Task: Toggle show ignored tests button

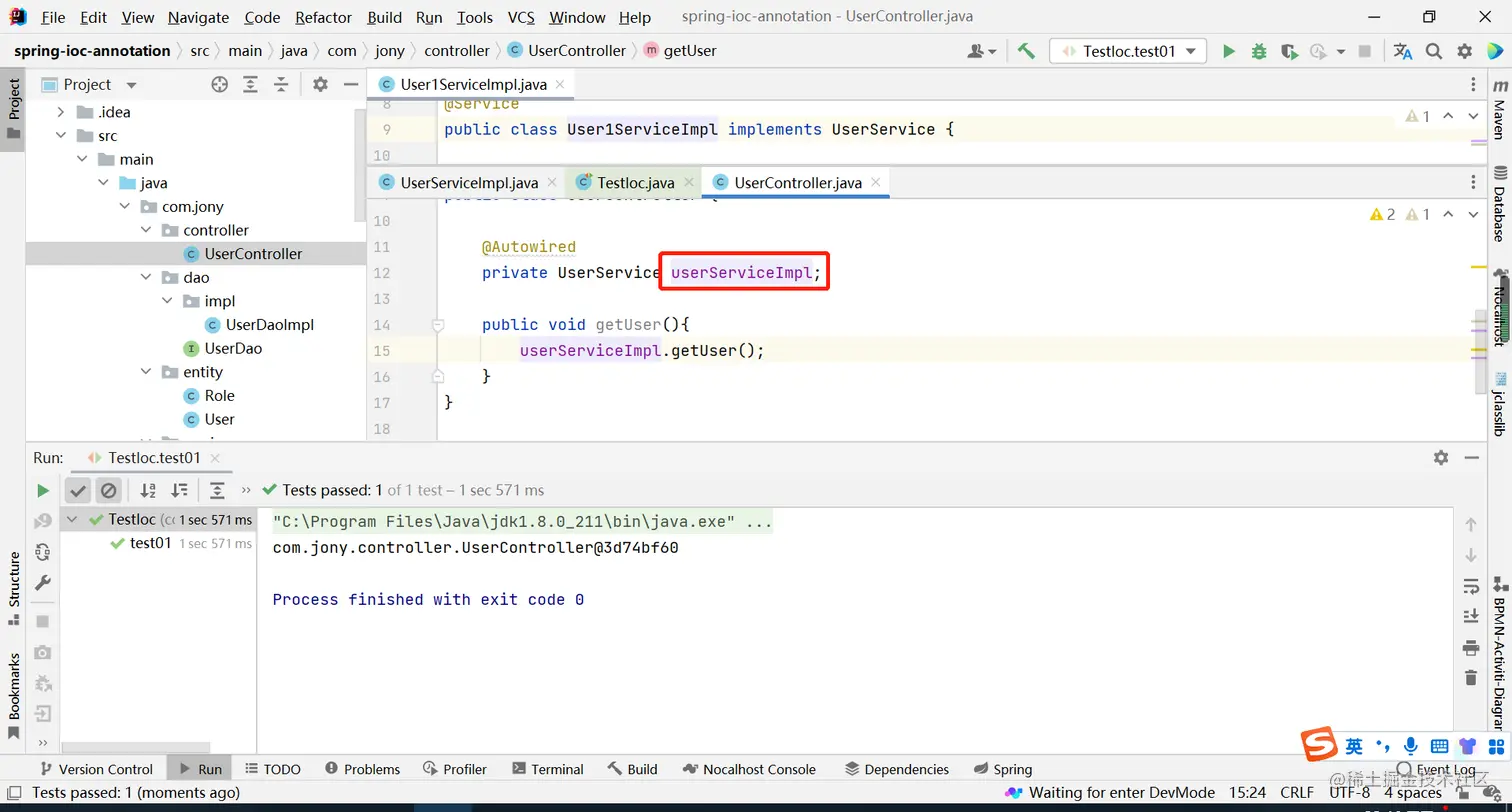Action: click(x=109, y=490)
